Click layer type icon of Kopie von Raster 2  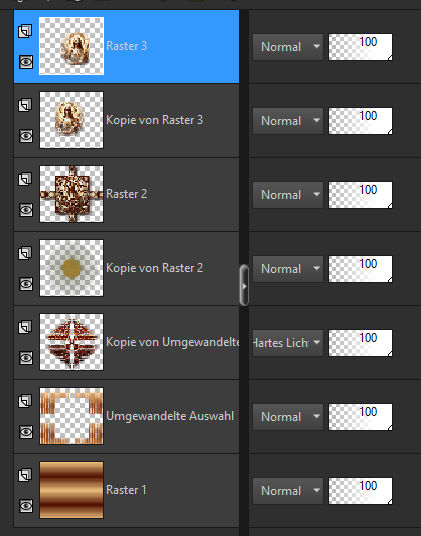[x=25, y=253]
